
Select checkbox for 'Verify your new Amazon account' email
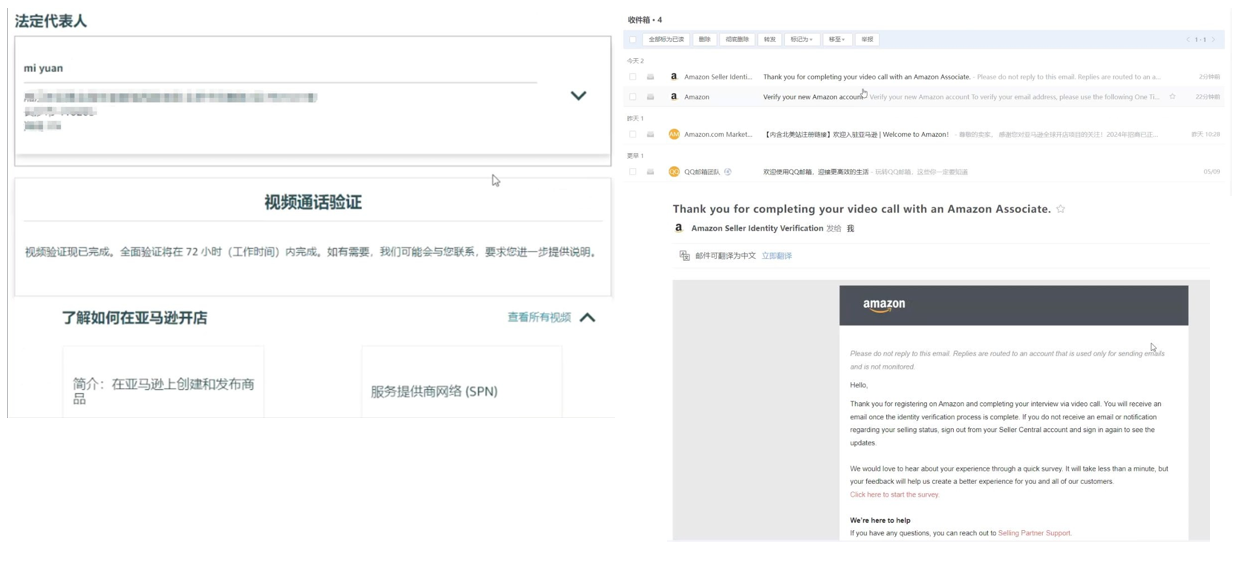tap(633, 97)
